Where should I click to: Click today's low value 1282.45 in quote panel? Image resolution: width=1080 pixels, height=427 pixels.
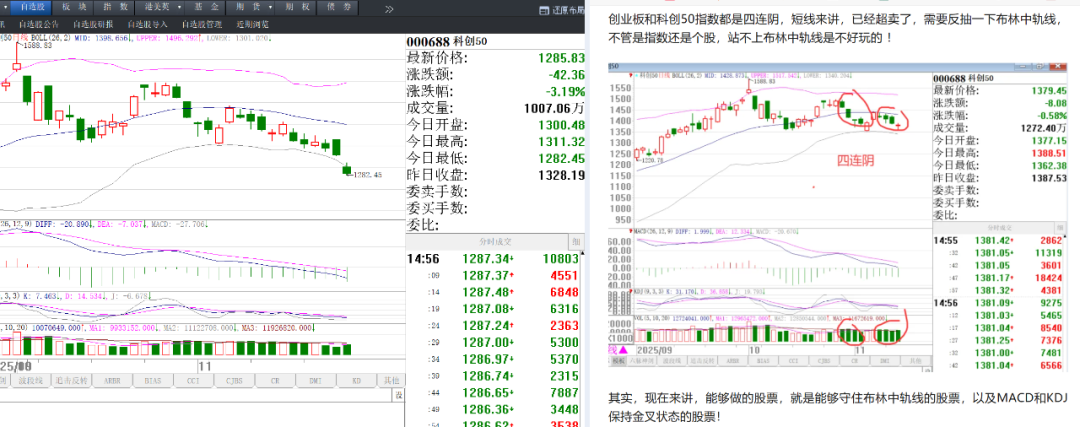(x=559, y=158)
